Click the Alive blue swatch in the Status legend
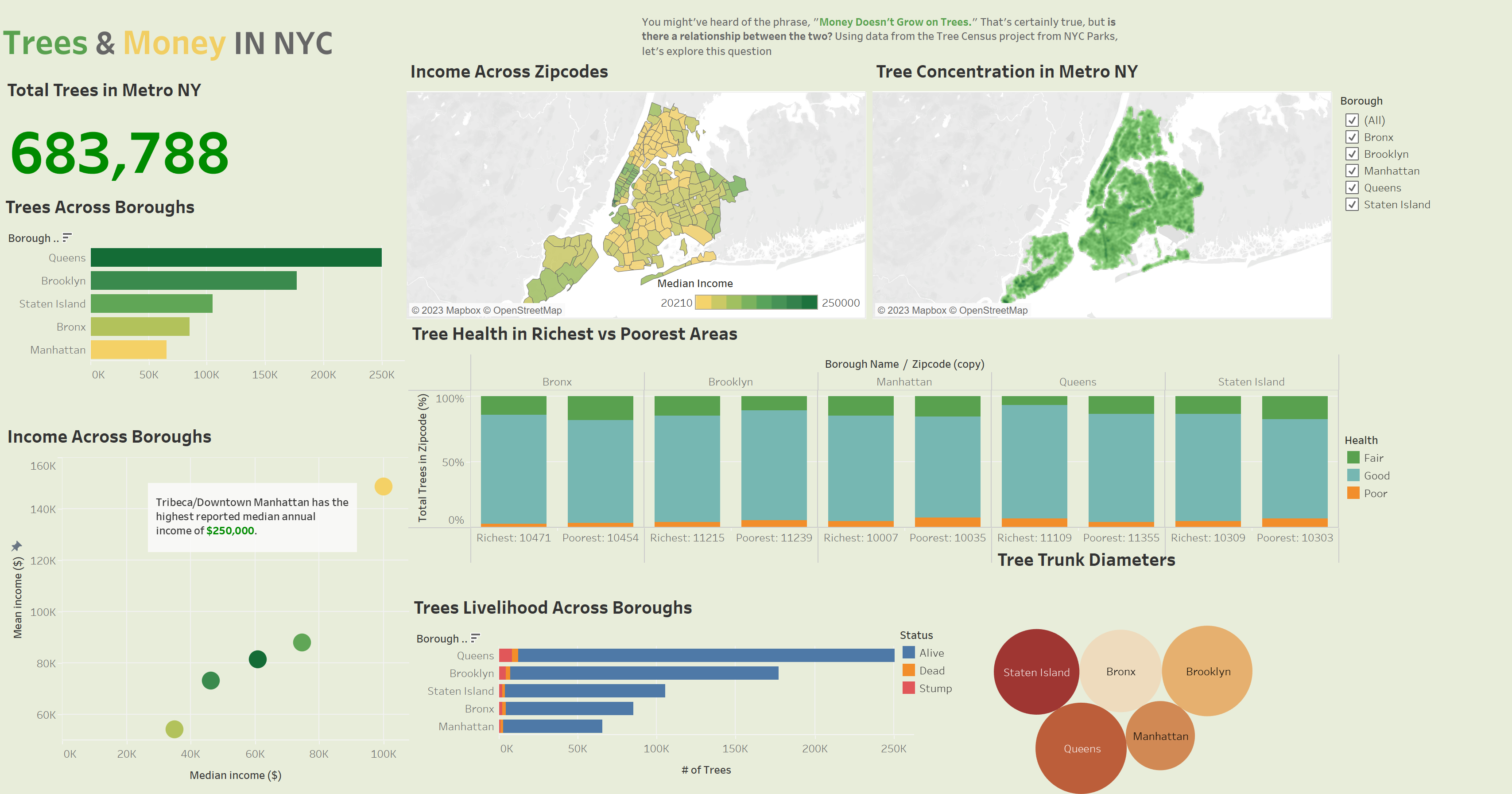The width and height of the screenshot is (1512, 794). coord(909,653)
